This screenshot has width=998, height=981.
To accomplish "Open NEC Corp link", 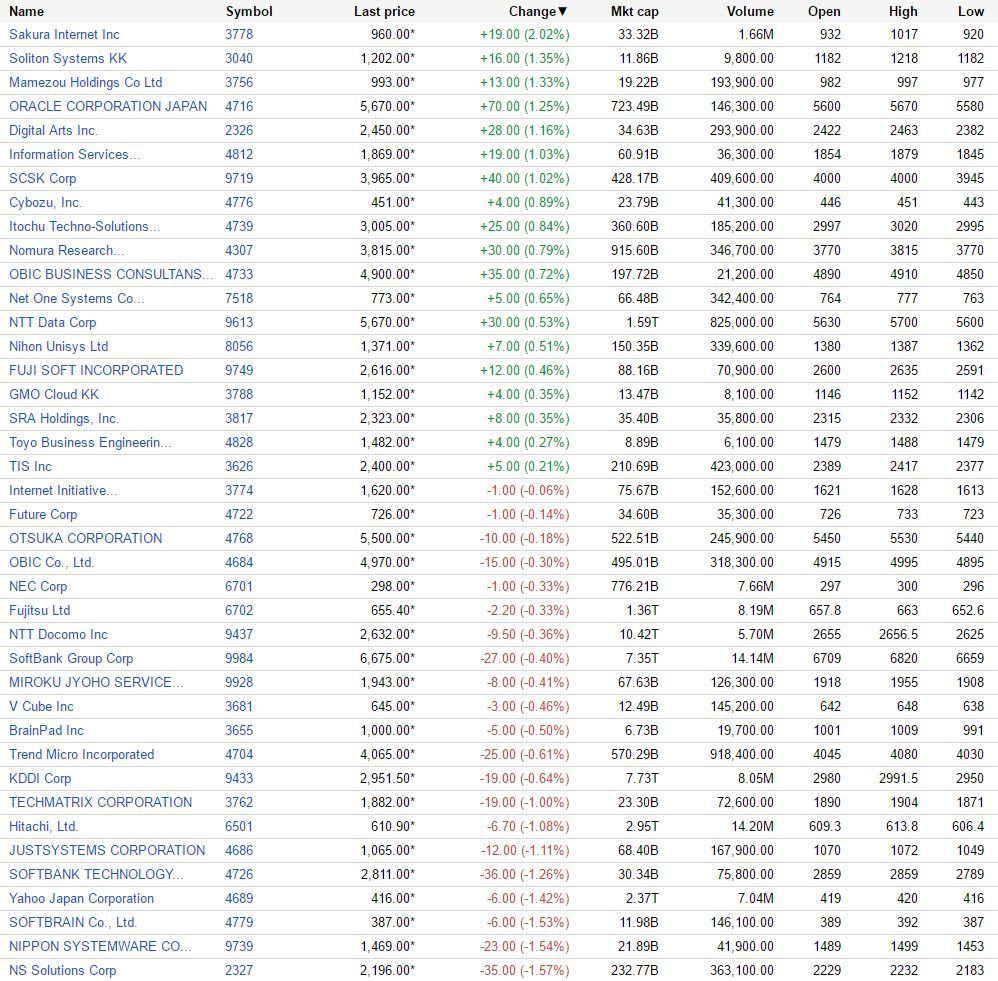I will point(38,586).
